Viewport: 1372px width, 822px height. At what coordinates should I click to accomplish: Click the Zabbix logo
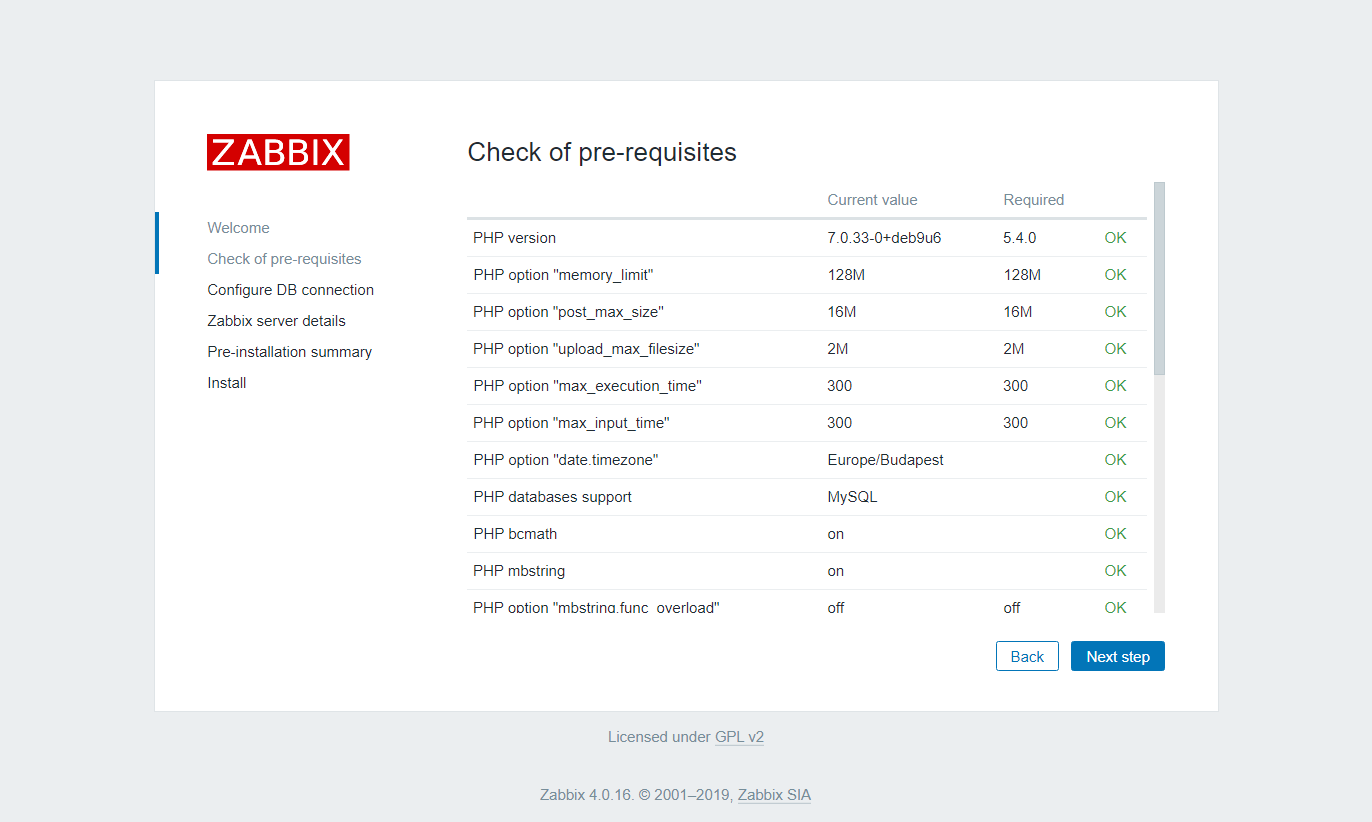278,152
